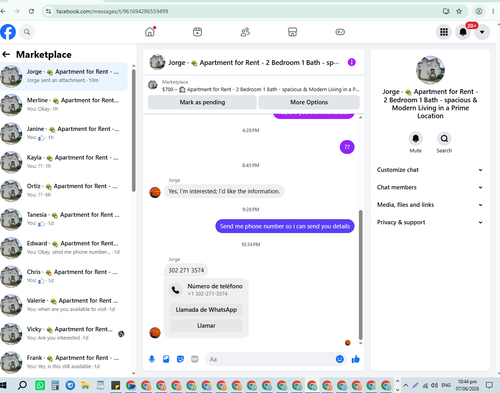The image size is (500, 393).
Task: Open the $700 Apartment for Rent listing link
Action: 260,89
